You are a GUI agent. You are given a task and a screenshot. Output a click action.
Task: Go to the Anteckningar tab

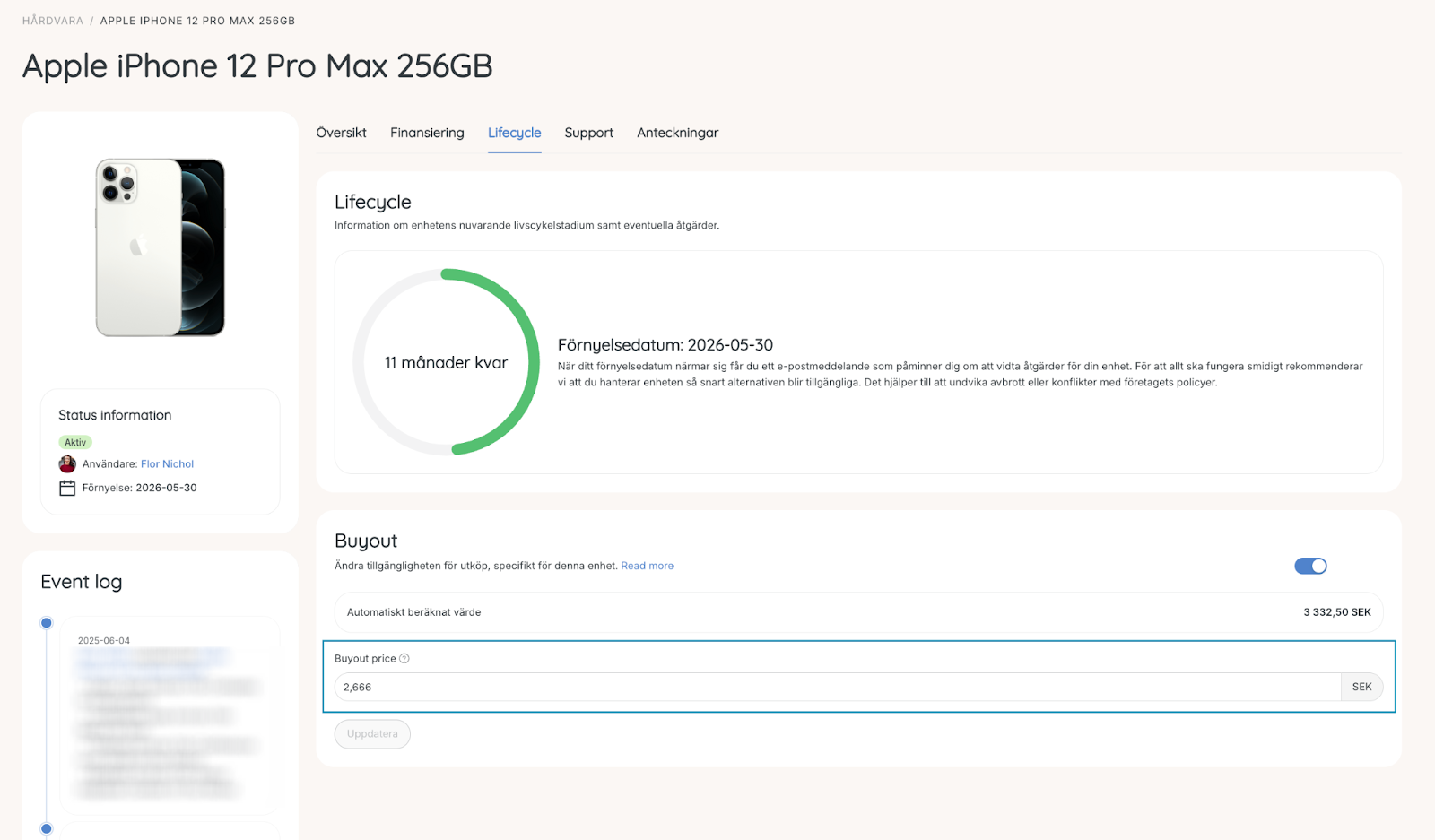(x=677, y=133)
